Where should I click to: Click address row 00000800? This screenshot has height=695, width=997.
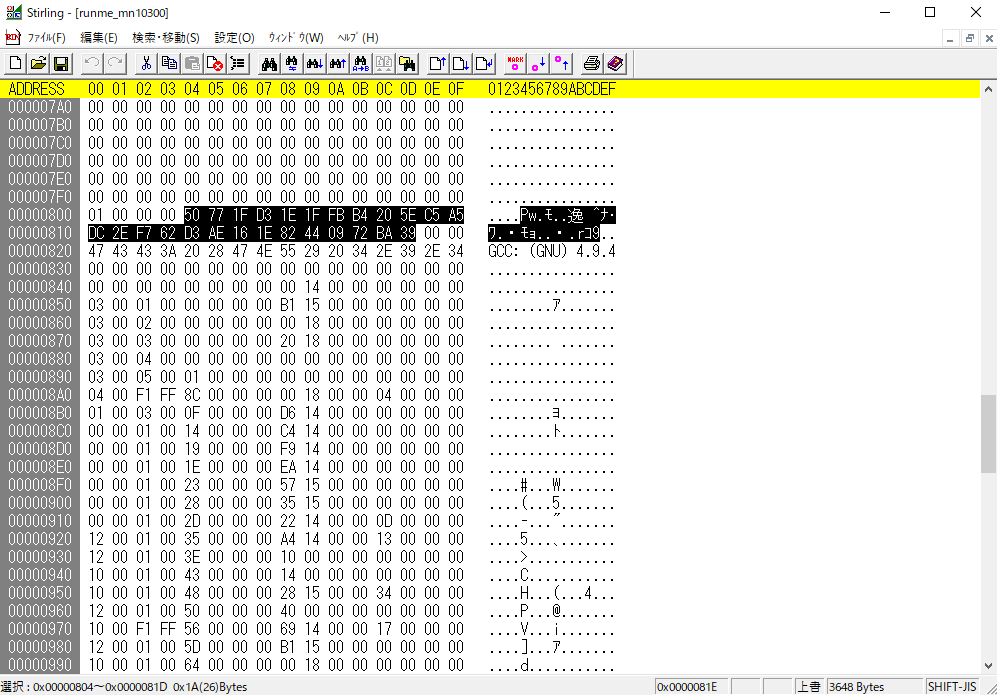pos(40,215)
